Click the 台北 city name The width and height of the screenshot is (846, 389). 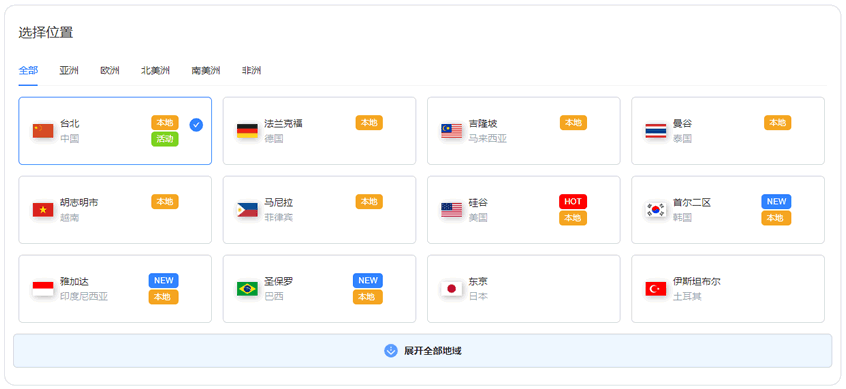pos(70,124)
